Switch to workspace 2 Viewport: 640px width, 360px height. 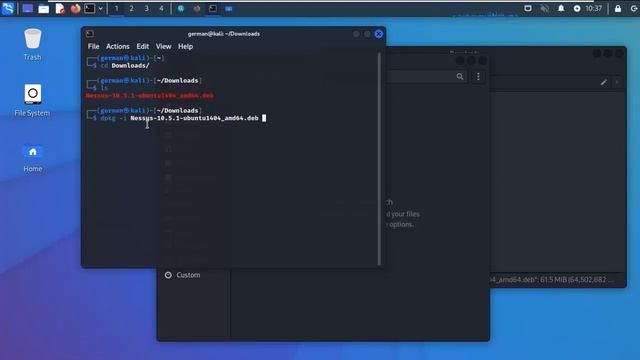[x=131, y=8]
